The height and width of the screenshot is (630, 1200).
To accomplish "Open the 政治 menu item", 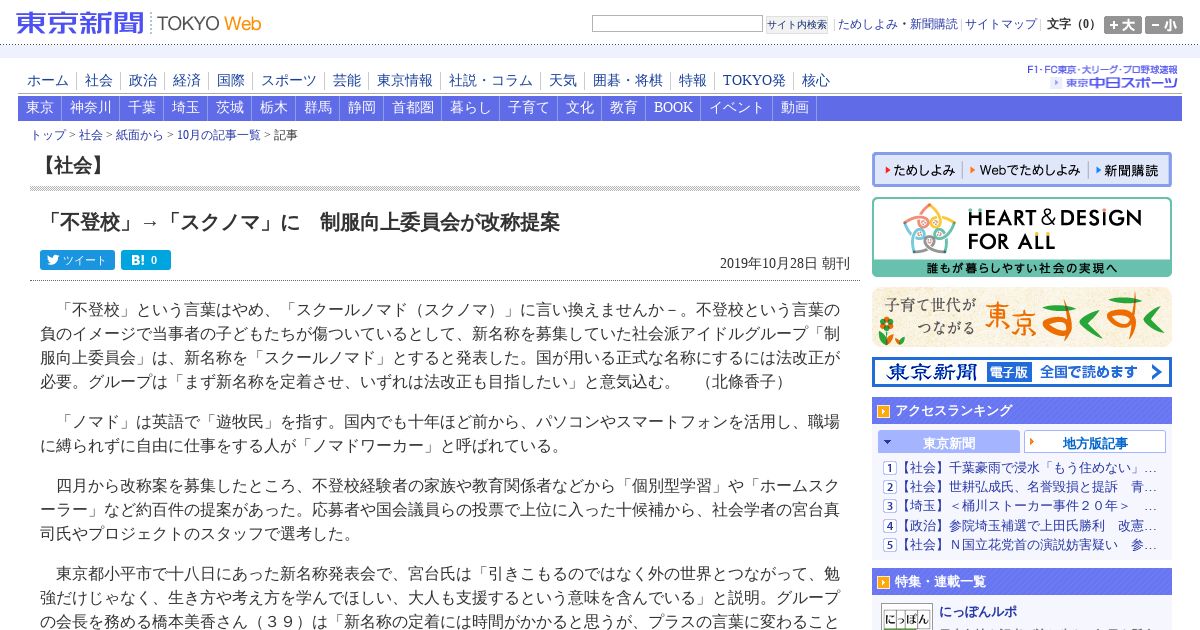I will coord(143,81).
